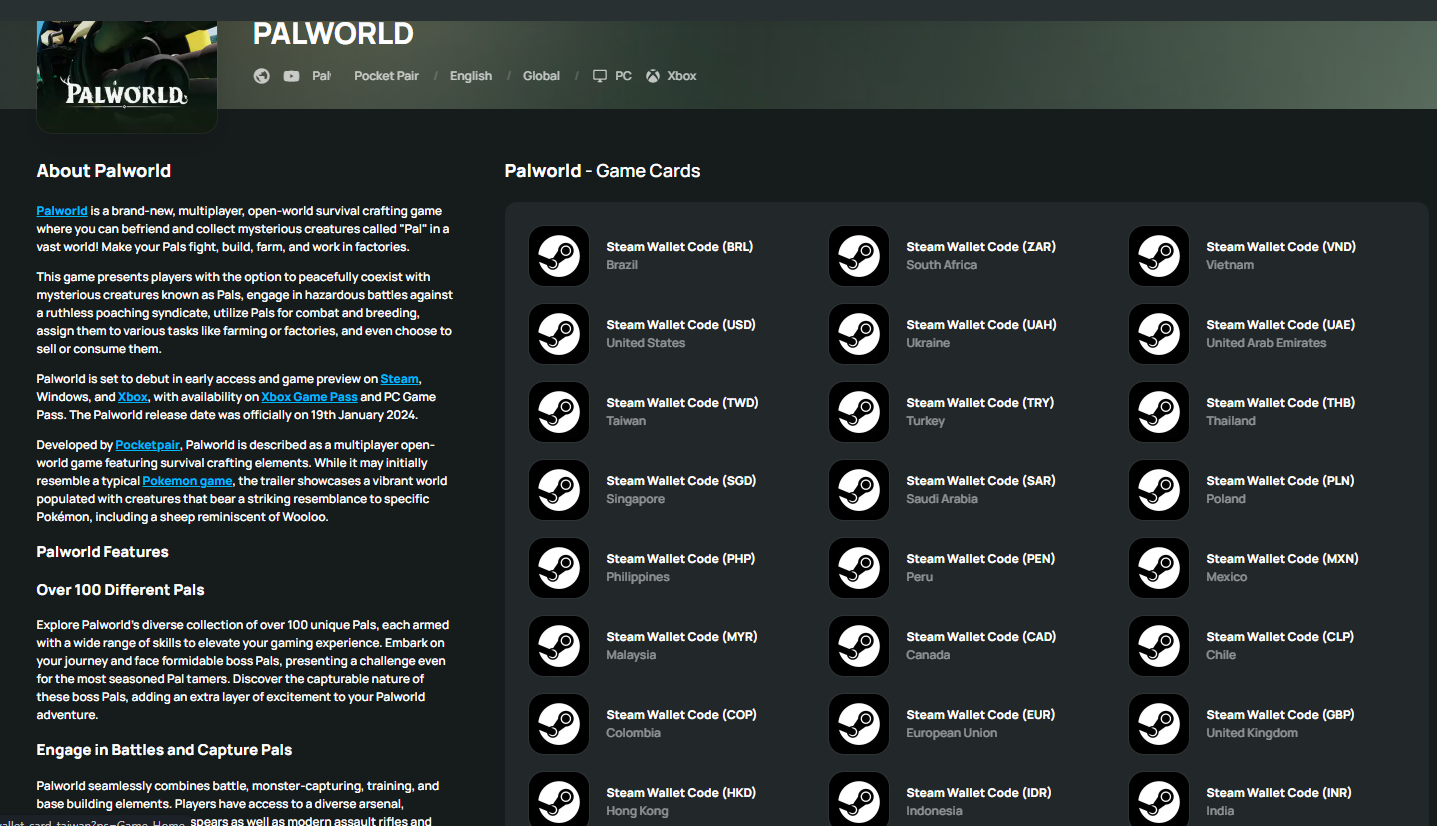Open Steam Wallet Code (UAE) title
The image size is (1437, 826).
[1281, 325]
